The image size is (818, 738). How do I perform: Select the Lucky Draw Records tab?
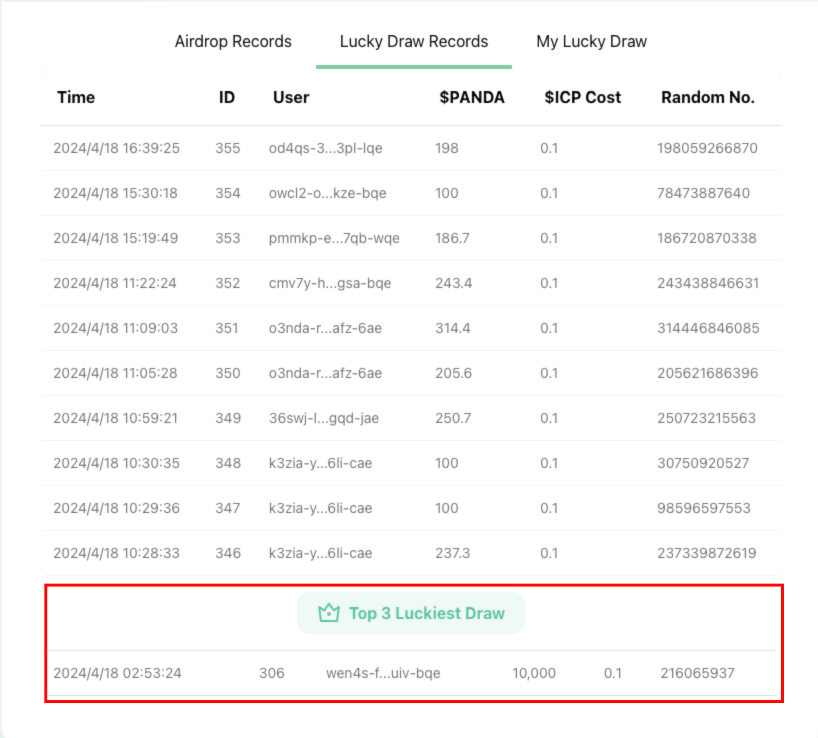coord(414,41)
